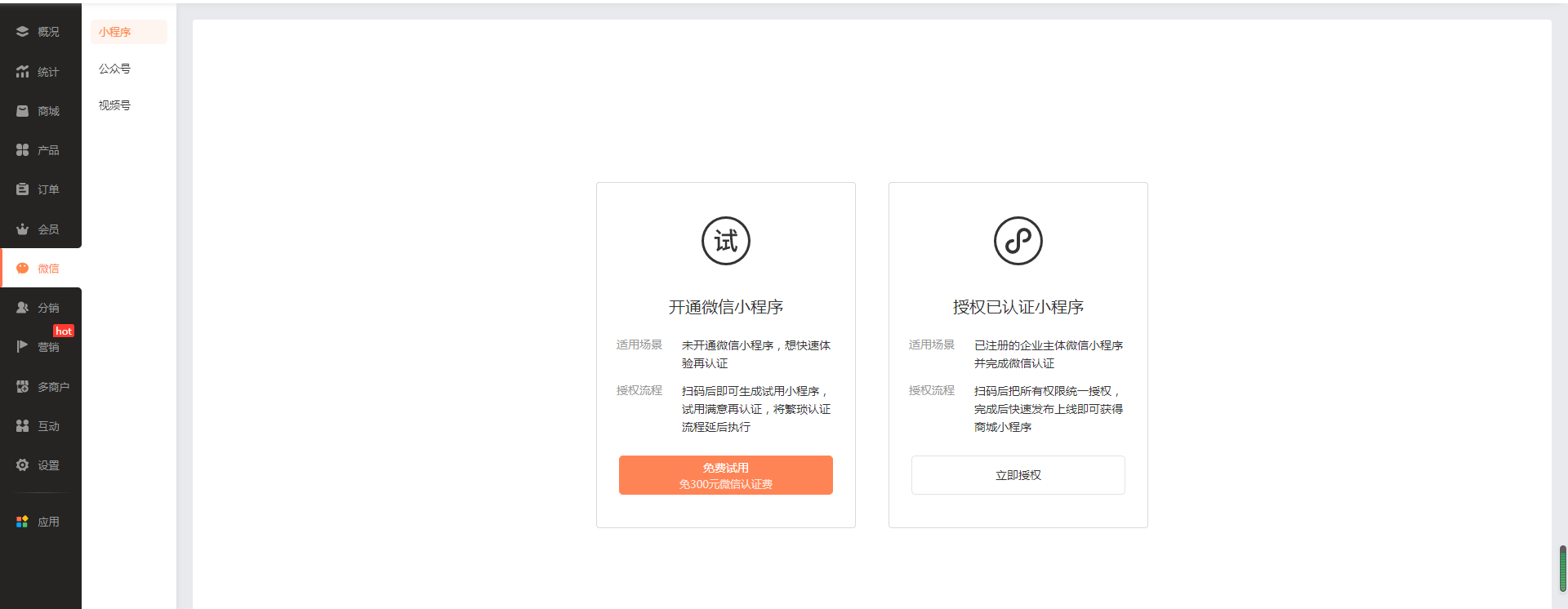The image size is (1568, 609).
Task: Click the 商城 mall icon
Action: click(x=22, y=111)
